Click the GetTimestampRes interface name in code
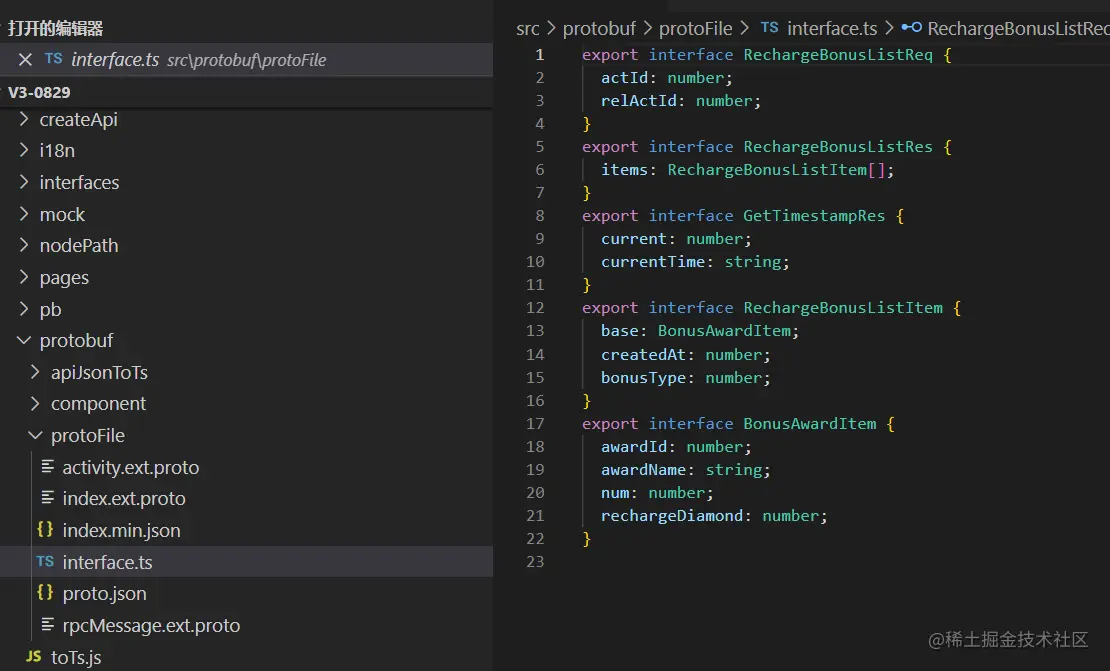1110x671 pixels. 814,216
